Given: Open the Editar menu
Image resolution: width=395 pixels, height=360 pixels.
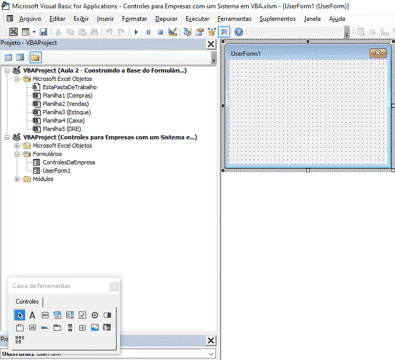Looking at the screenshot, I should point(57,19).
